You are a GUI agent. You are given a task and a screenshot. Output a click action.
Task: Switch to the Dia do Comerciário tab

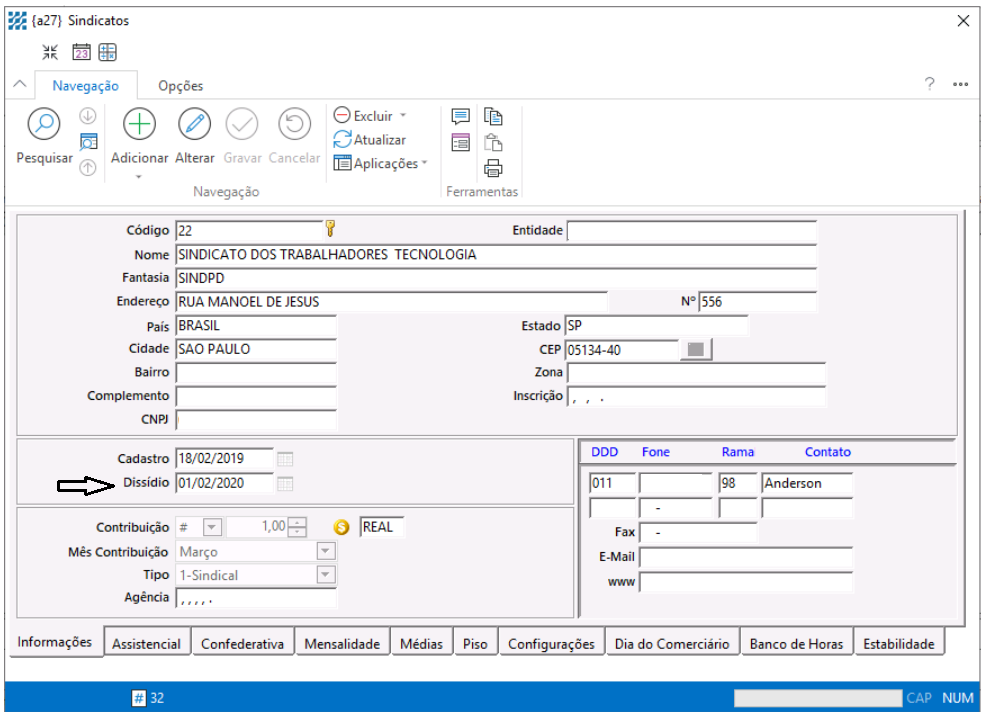tap(672, 644)
